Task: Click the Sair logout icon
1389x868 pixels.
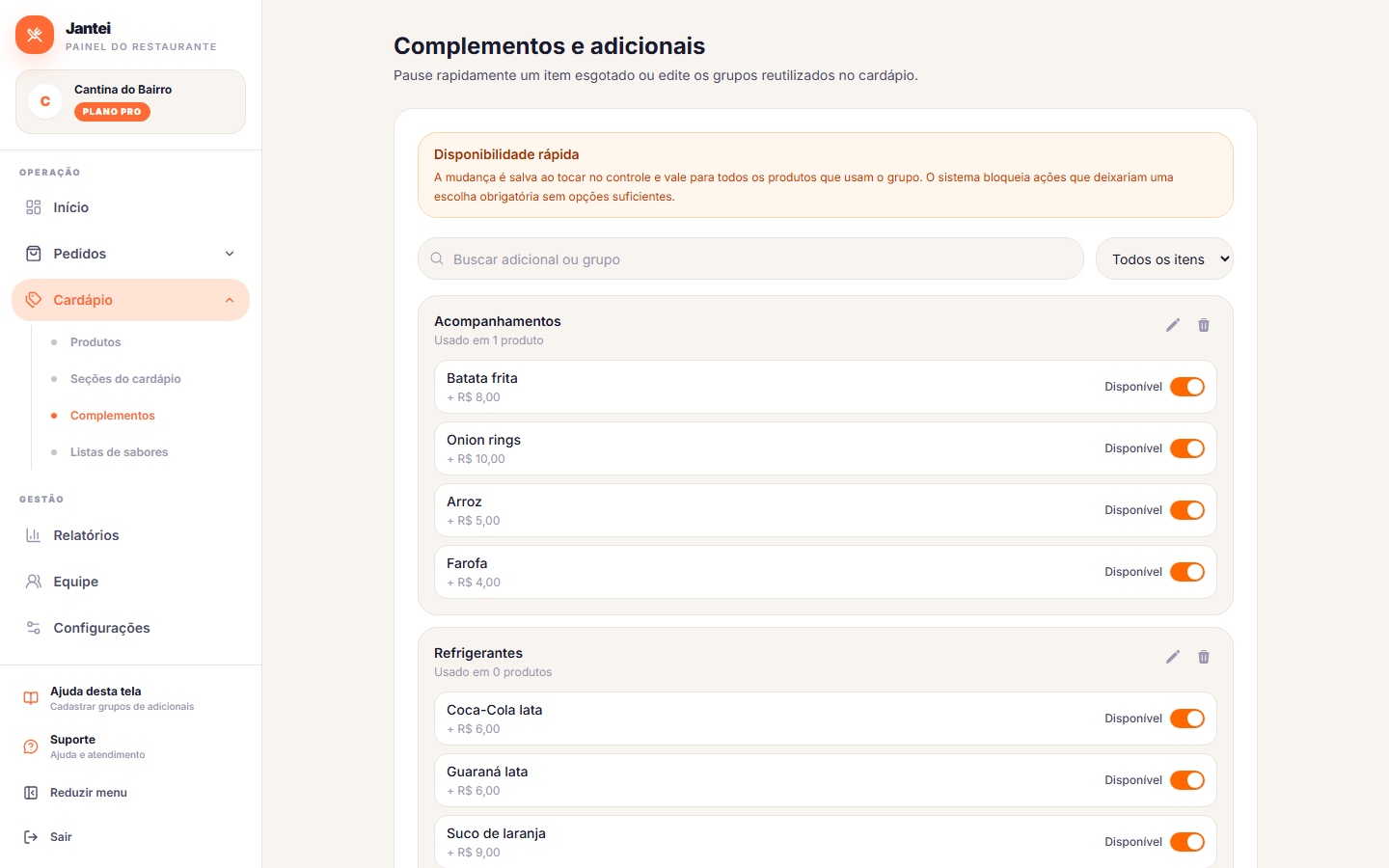Action: click(x=31, y=837)
